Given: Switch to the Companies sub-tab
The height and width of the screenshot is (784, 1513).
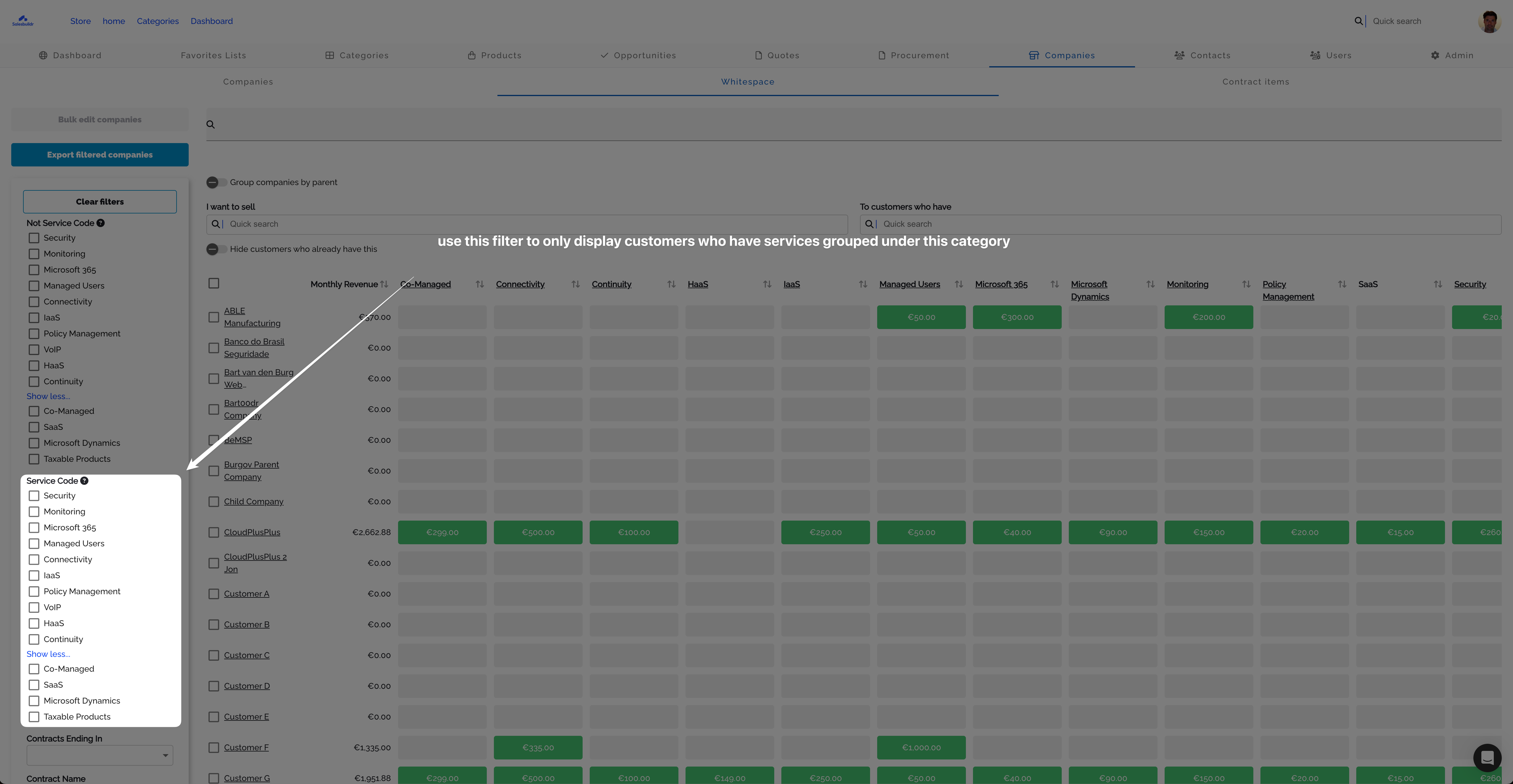Looking at the screenshot, I should coord(248,82).
